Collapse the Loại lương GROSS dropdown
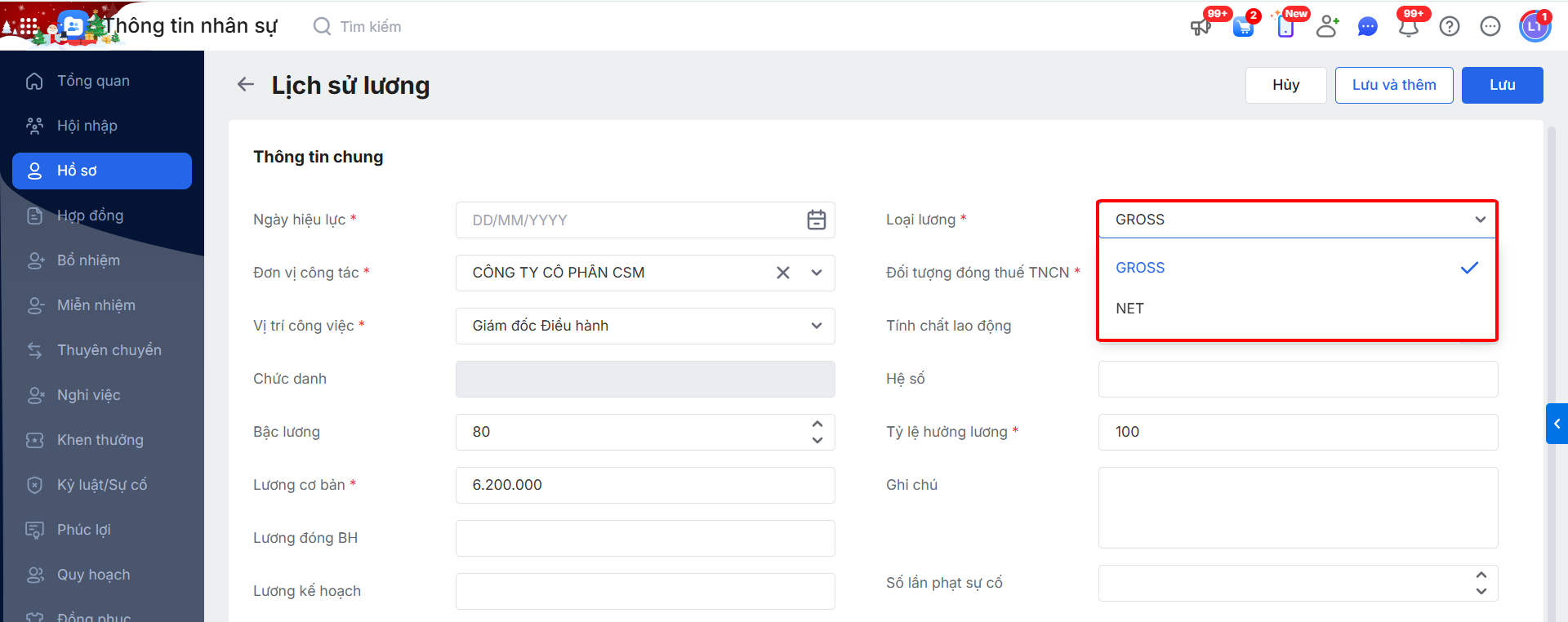The image size is (1568, 622). point(1480,220)
